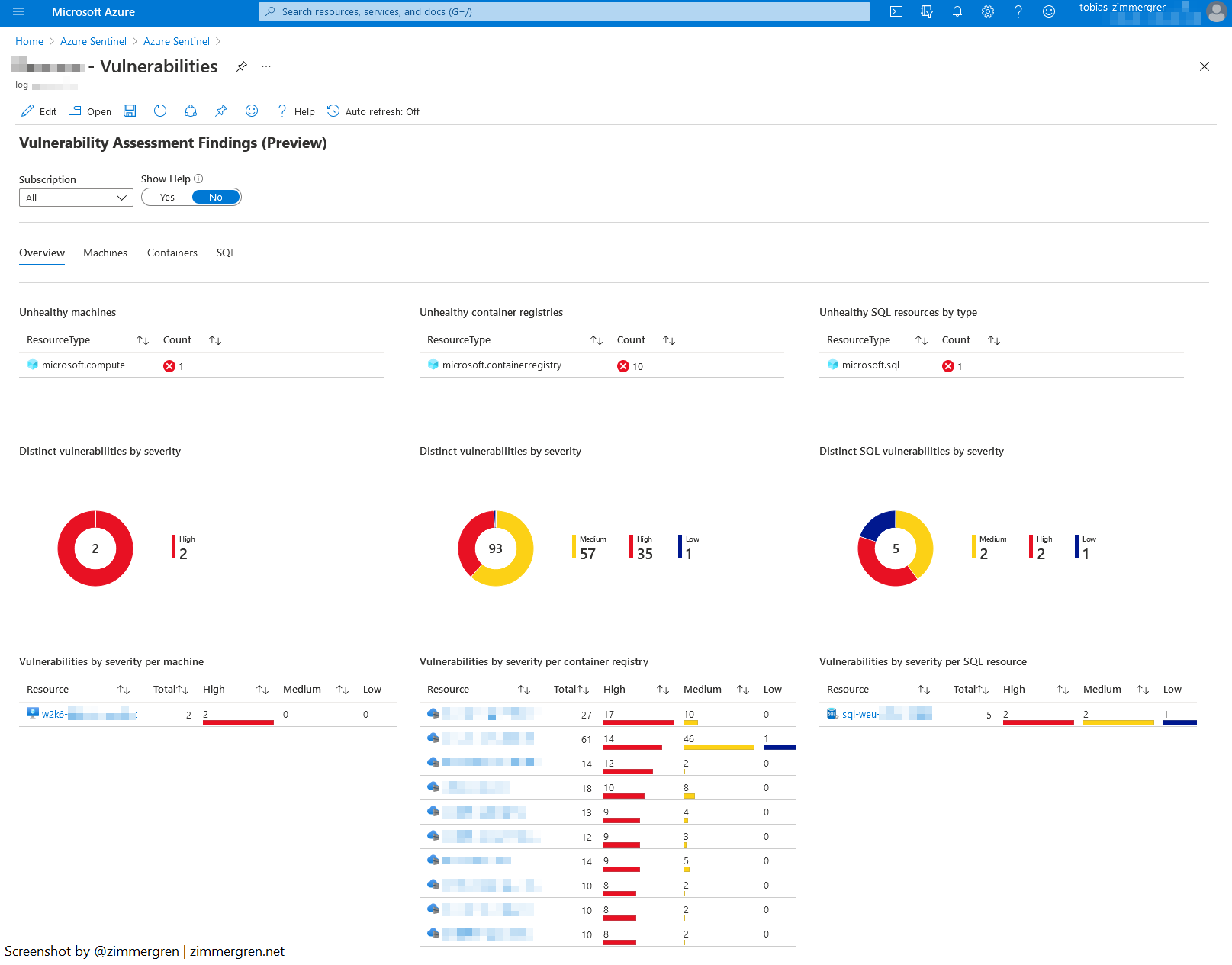Screen dimensions: 1232x965
Task: Open the Subscription dropdown showing All
Action: pos(76,197)
